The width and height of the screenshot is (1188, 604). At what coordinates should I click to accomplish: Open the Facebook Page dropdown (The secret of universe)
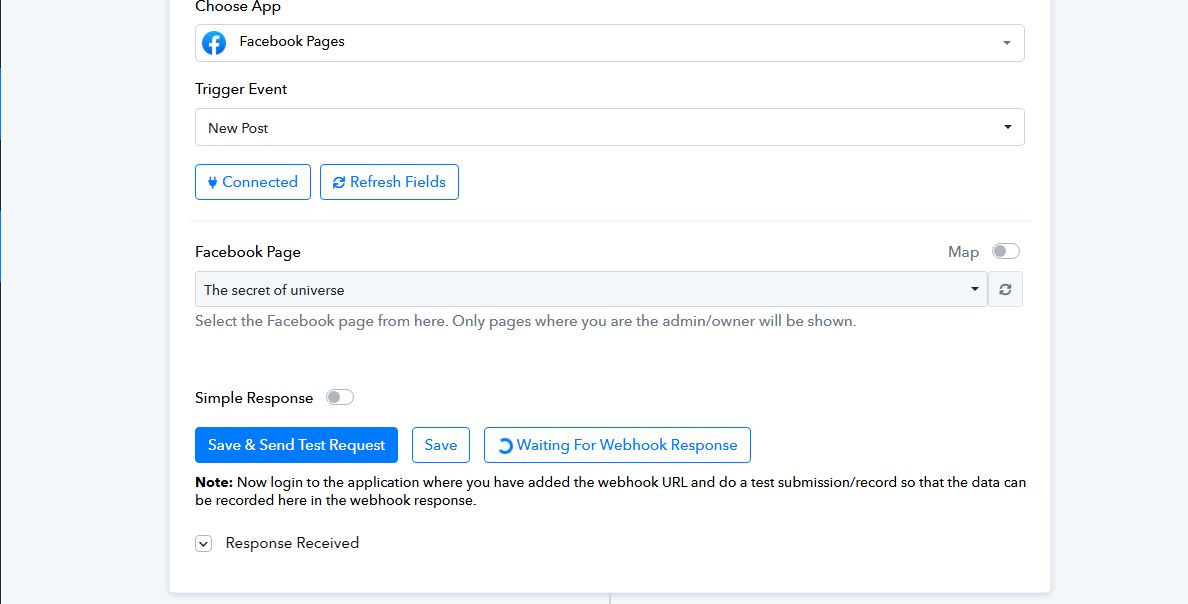pos(591,289)
